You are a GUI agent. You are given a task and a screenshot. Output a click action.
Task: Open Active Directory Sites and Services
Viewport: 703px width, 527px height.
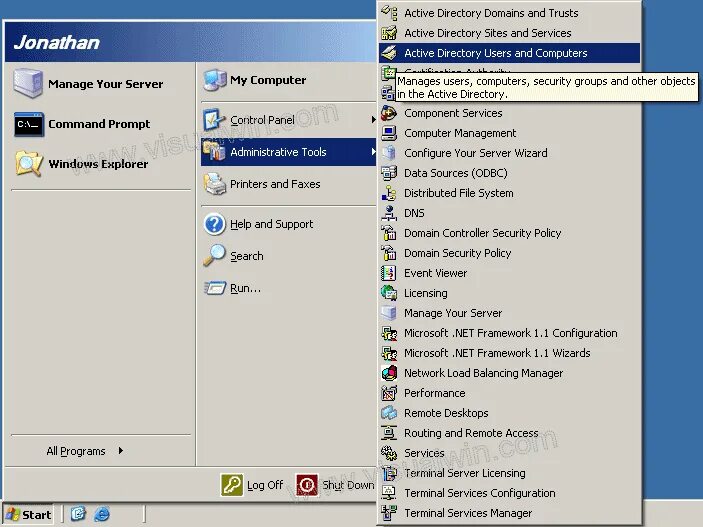pos(509,33)
